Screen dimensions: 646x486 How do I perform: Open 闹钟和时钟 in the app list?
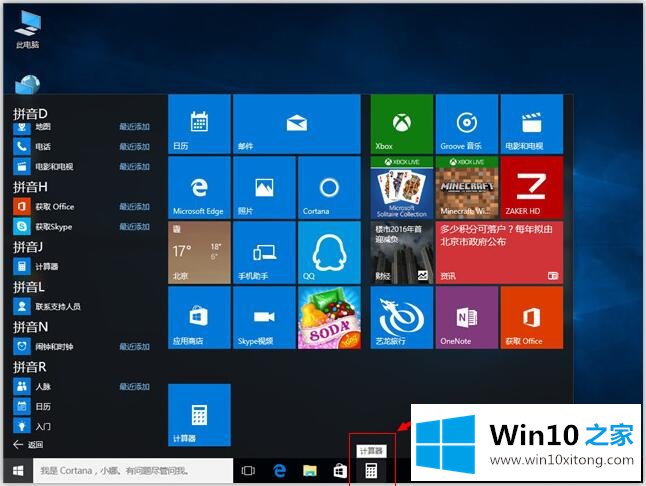82,346
